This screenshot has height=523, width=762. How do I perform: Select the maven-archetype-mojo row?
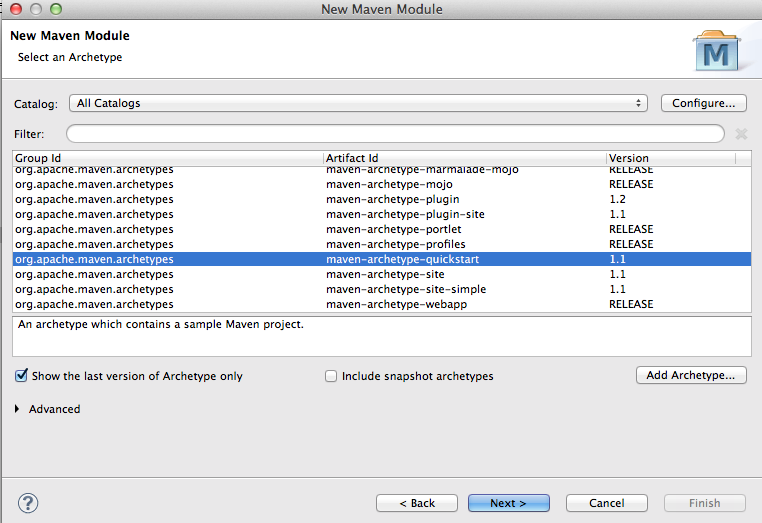tap(382, 184)
